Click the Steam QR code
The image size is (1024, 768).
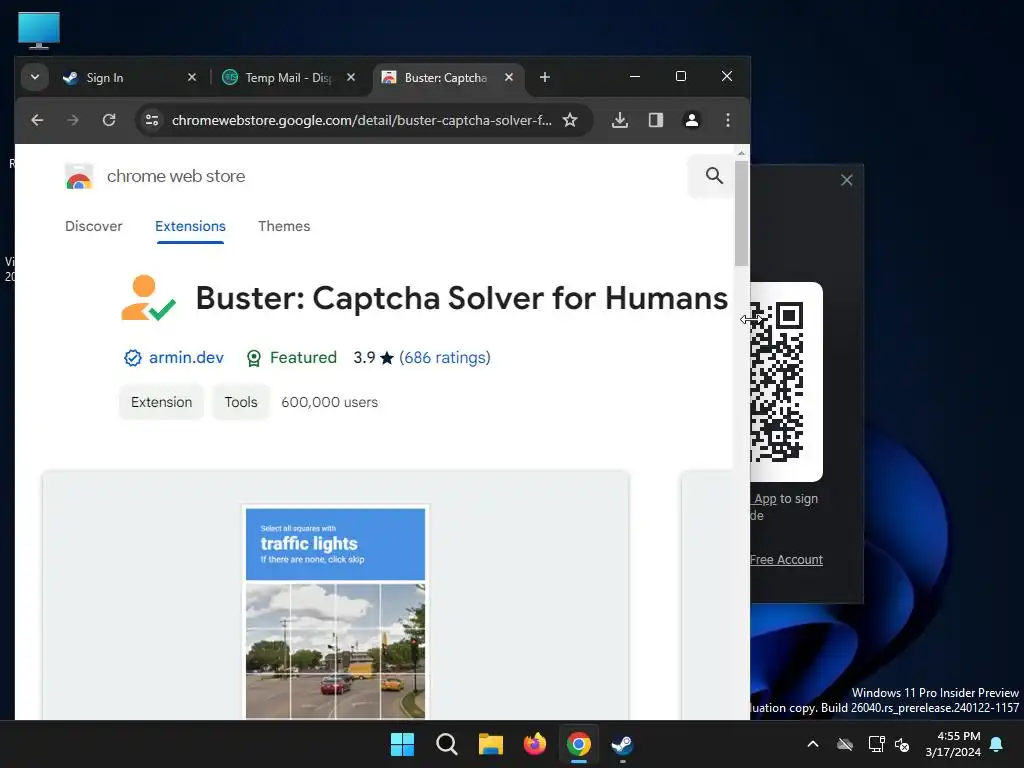(x=777, y=382)
